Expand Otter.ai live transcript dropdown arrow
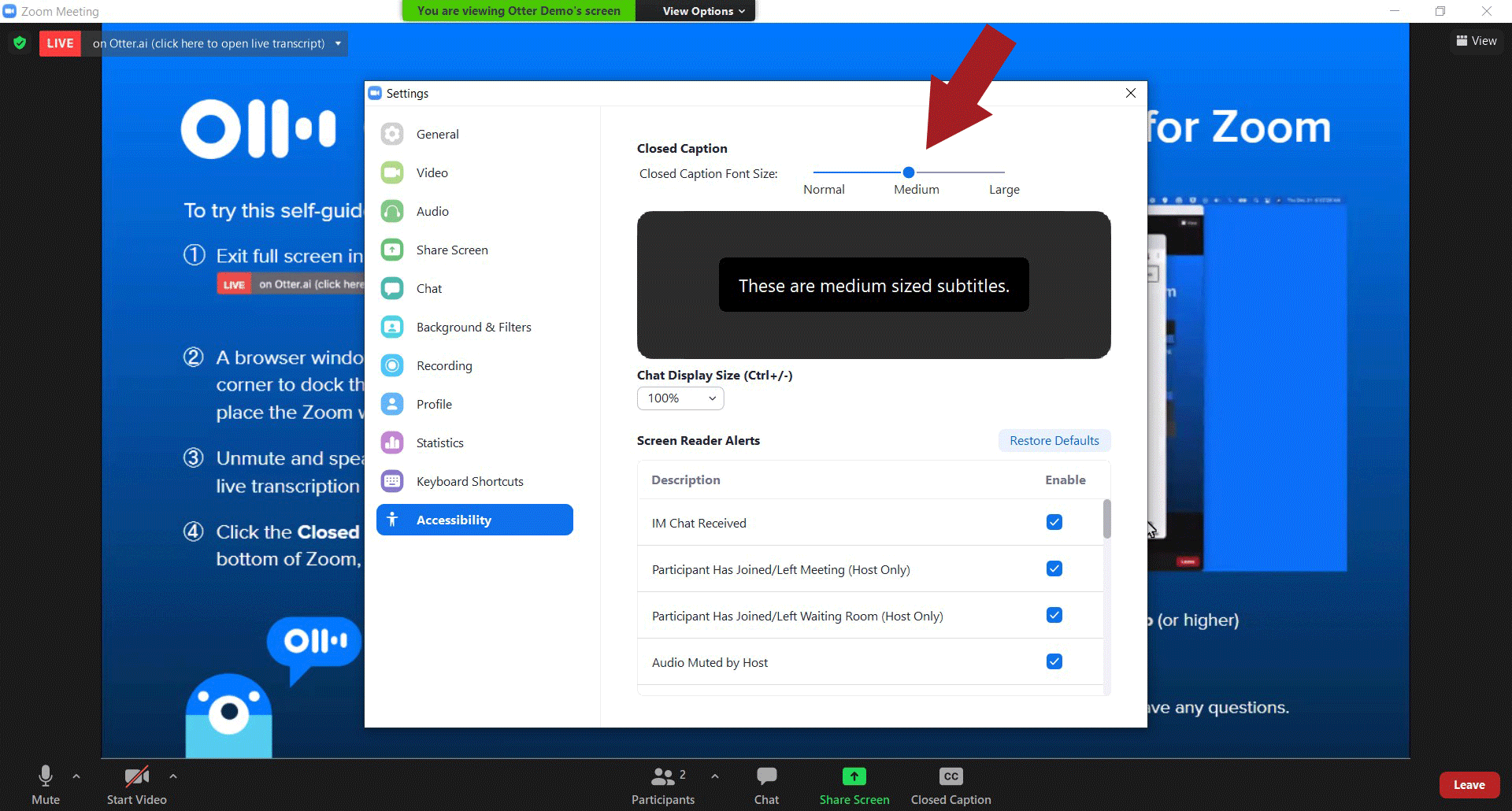The image size is (1512, 811). pyautogui.click(x=338, y=43)
